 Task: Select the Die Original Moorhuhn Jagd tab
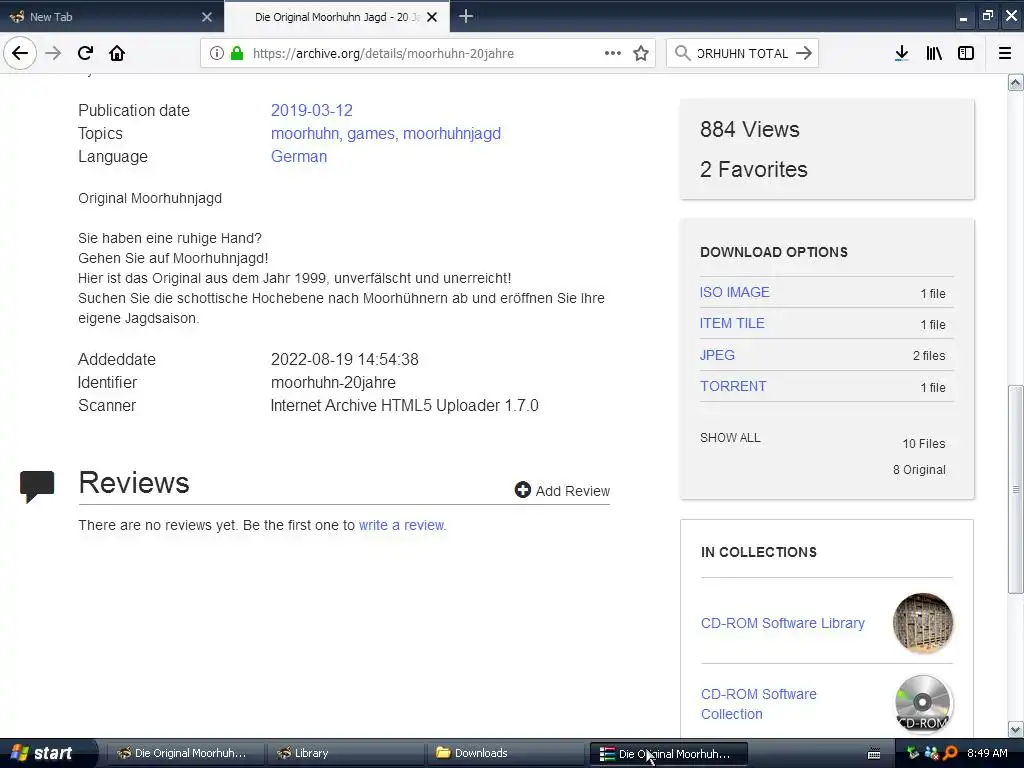point(337,16)
